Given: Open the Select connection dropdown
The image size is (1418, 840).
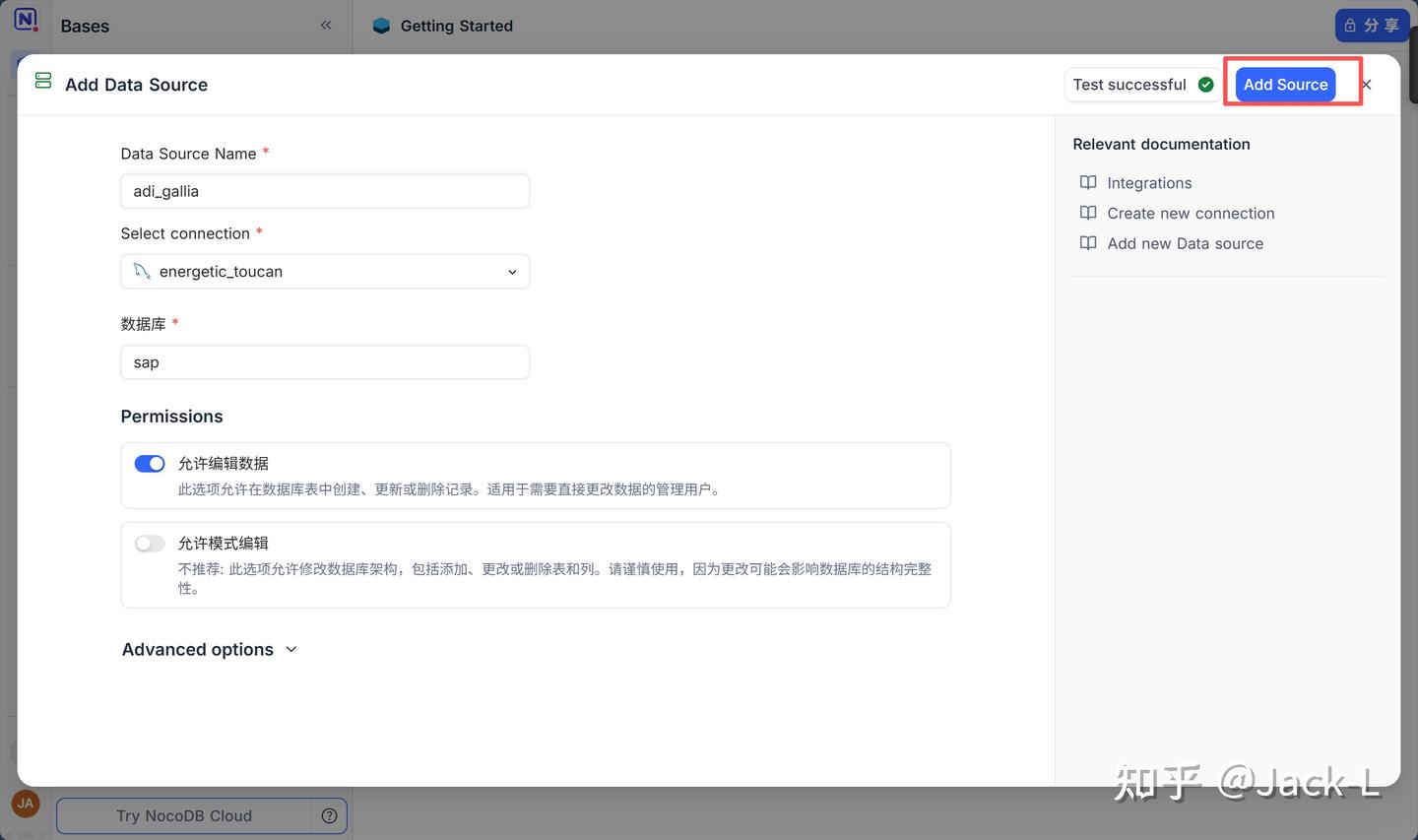Looking at the screenshot, I should click(325, 272).
